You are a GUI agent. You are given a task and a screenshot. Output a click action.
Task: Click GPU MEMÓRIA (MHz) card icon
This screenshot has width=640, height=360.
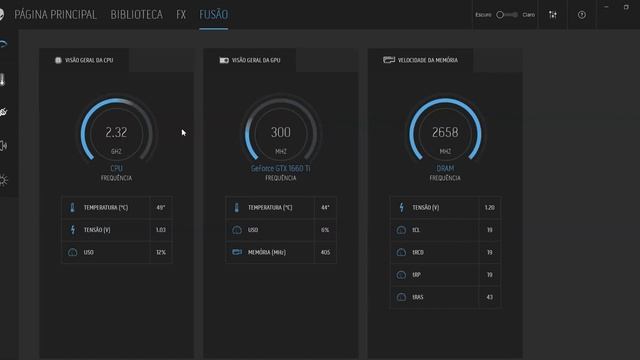pos(237,252)
